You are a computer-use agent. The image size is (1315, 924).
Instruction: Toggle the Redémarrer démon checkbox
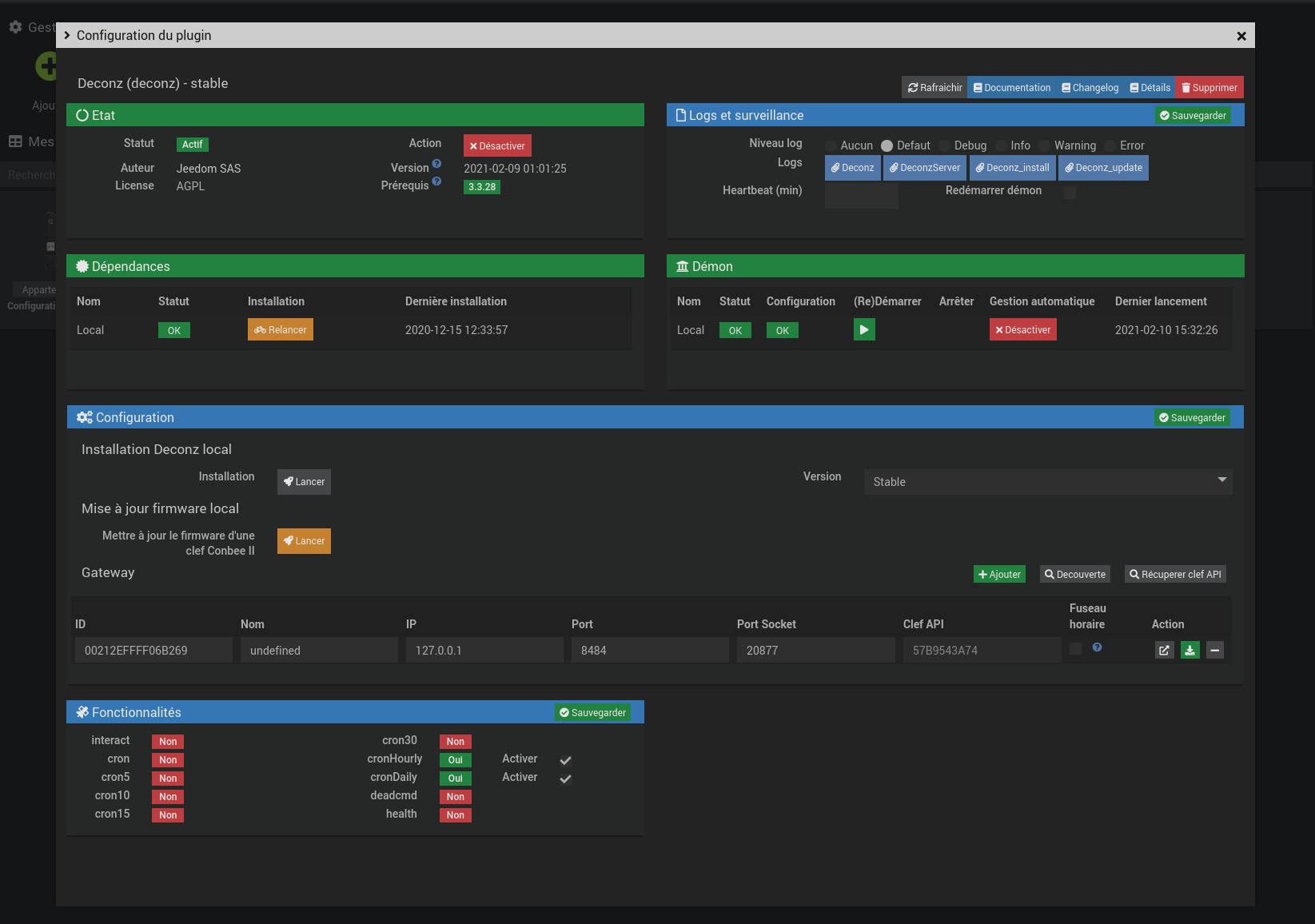(1070, 193)
